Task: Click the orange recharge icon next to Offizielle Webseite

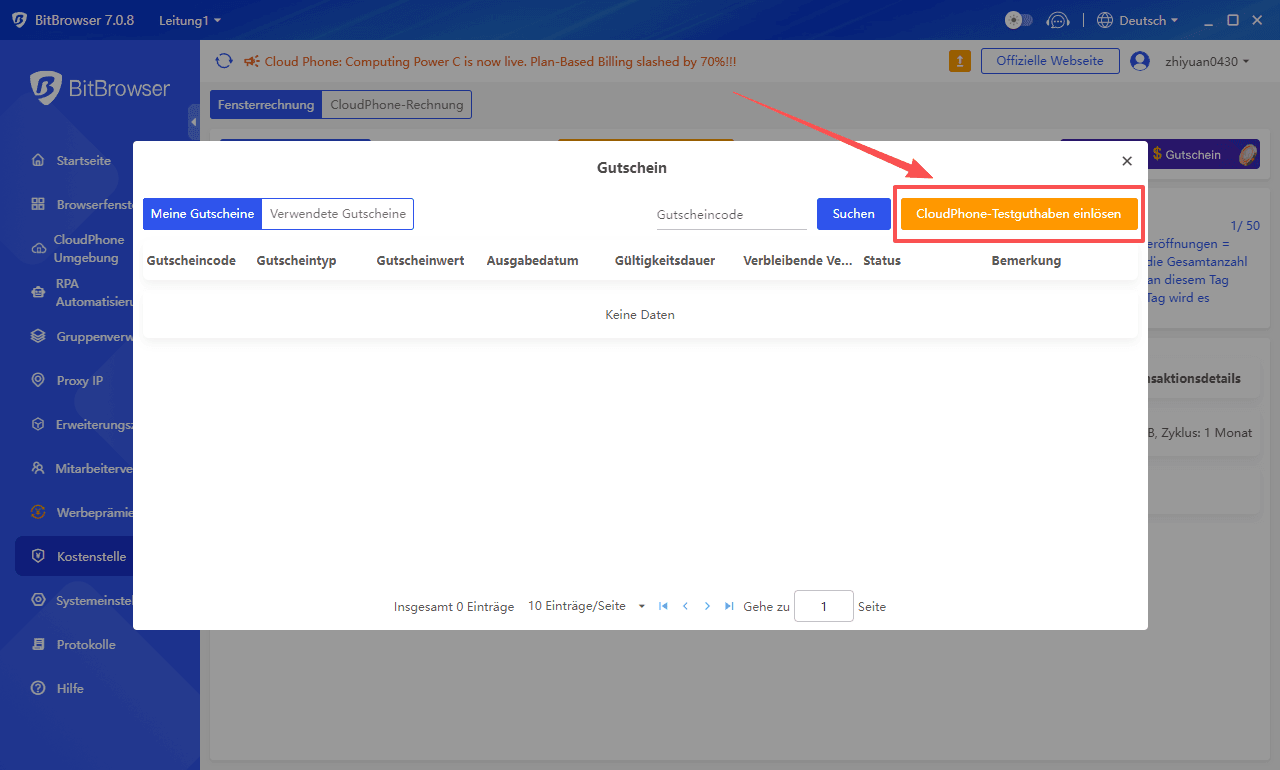Action: 959,60
